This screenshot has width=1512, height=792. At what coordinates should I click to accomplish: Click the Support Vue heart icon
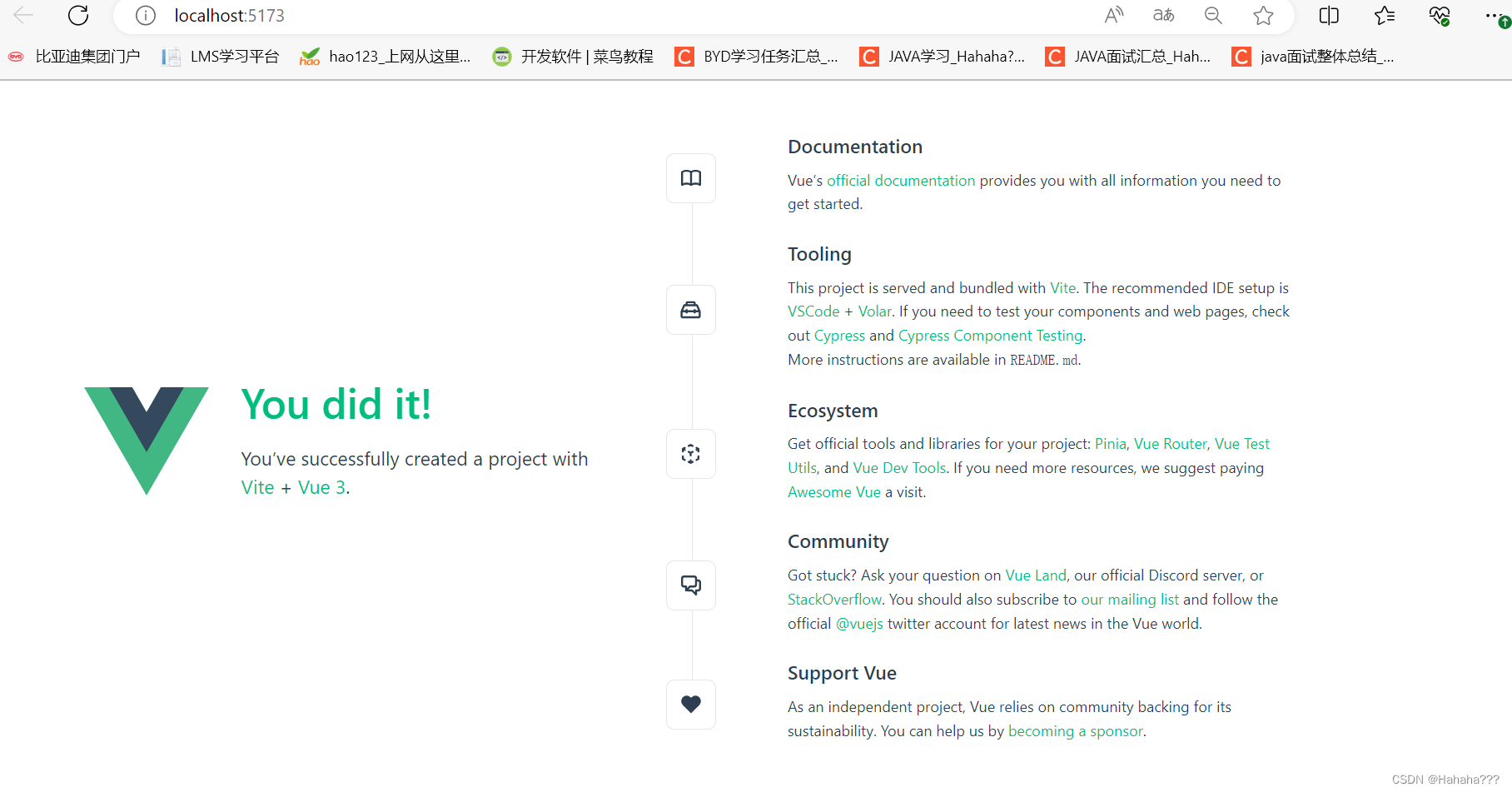point(691,705)
